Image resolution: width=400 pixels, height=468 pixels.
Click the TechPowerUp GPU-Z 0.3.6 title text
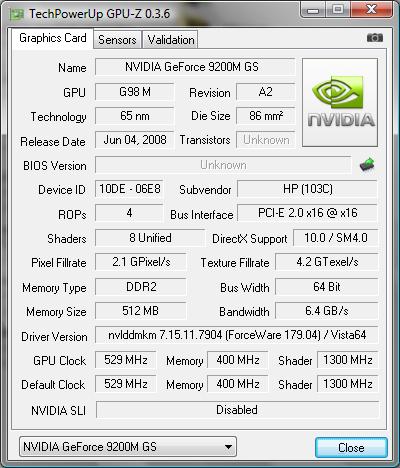(x=99, y=14)
